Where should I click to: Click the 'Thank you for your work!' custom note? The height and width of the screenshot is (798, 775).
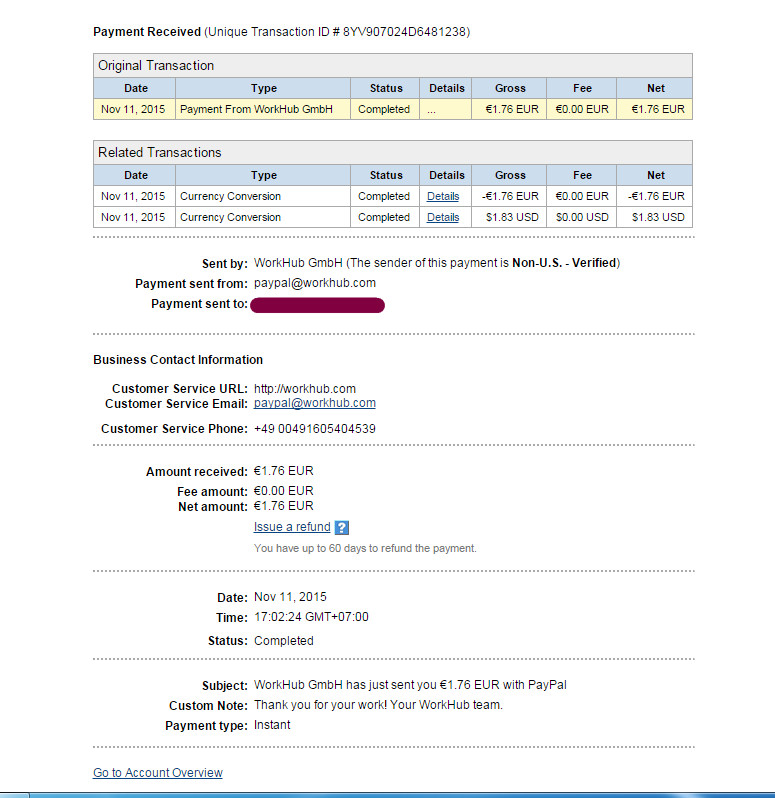pos(378,705)
